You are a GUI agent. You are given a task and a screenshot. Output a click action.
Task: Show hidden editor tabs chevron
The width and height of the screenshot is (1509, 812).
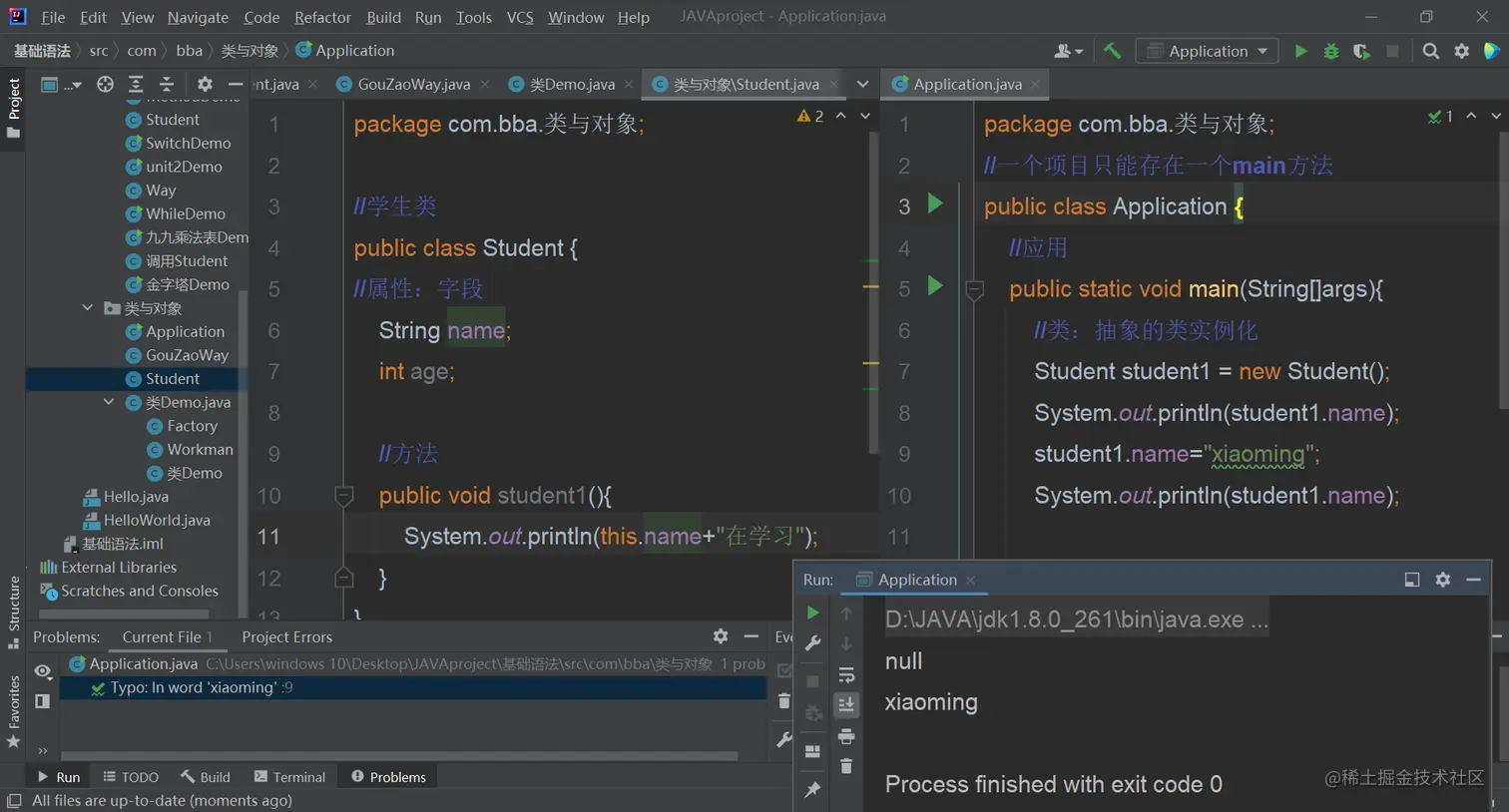862,85
